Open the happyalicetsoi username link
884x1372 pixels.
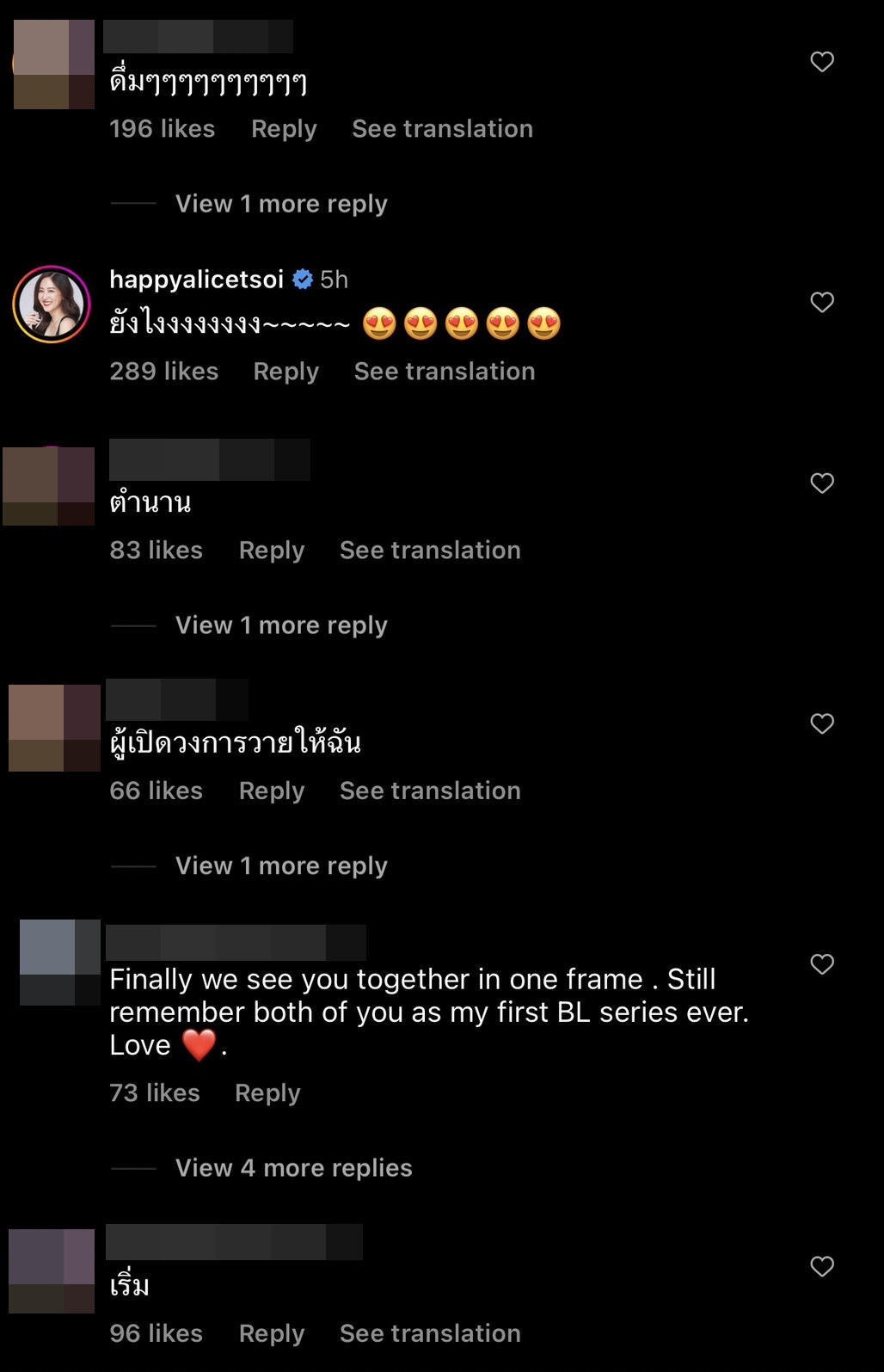click(x=196, y=280)
